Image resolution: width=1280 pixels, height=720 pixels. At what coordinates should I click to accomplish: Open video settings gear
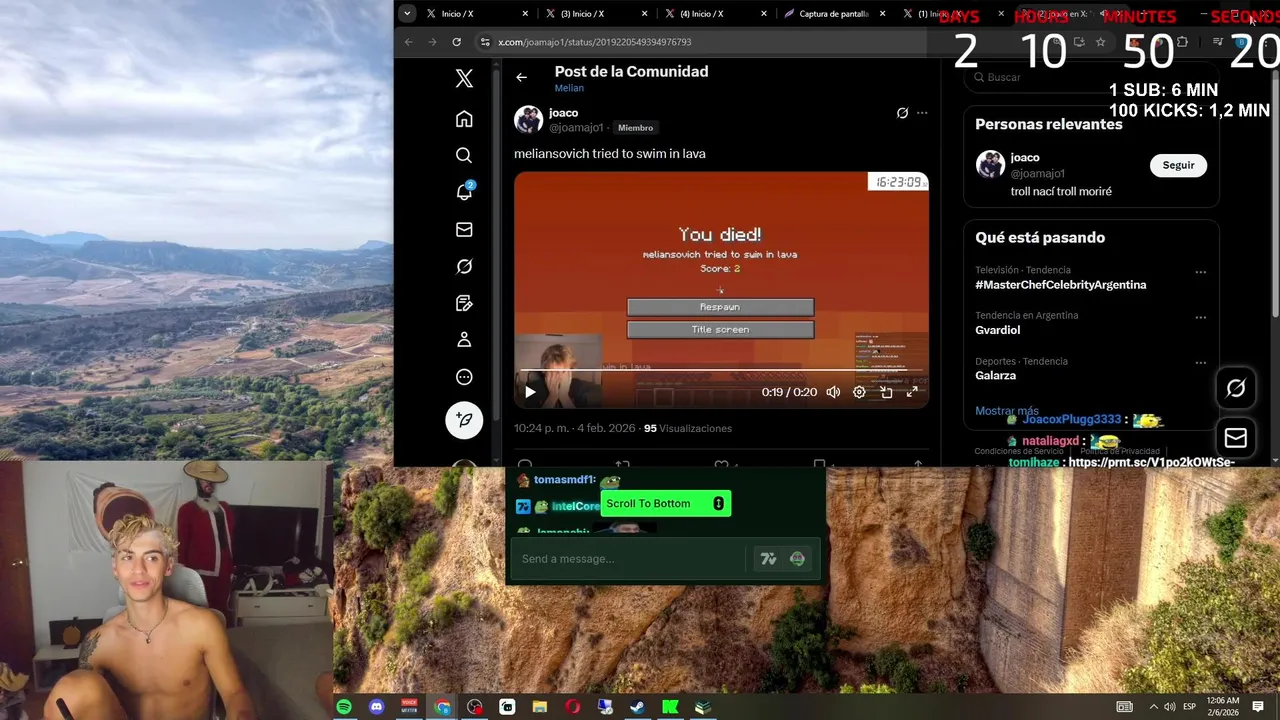(859, 392)
